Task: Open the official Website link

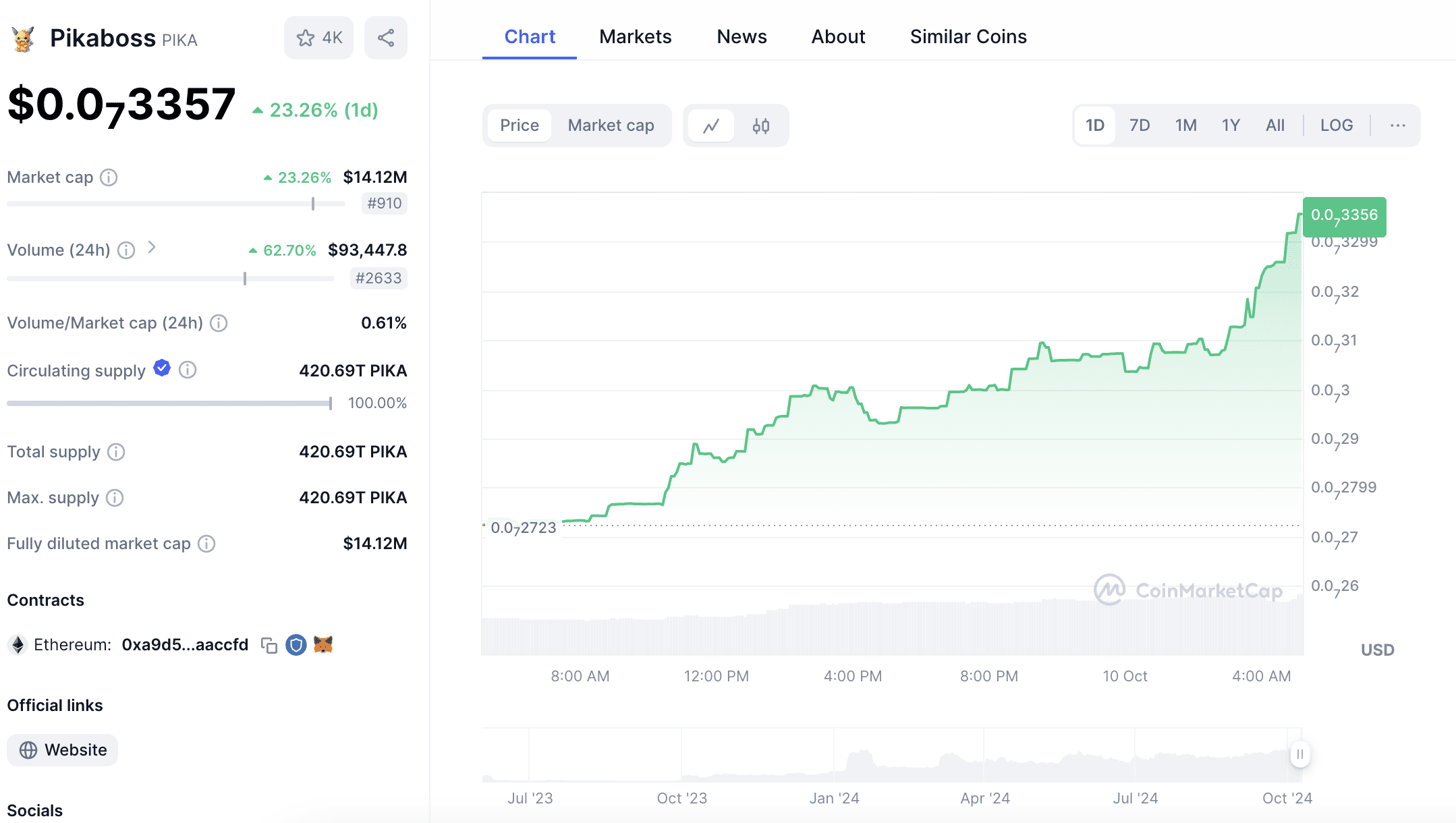Action: coord(63,750)
